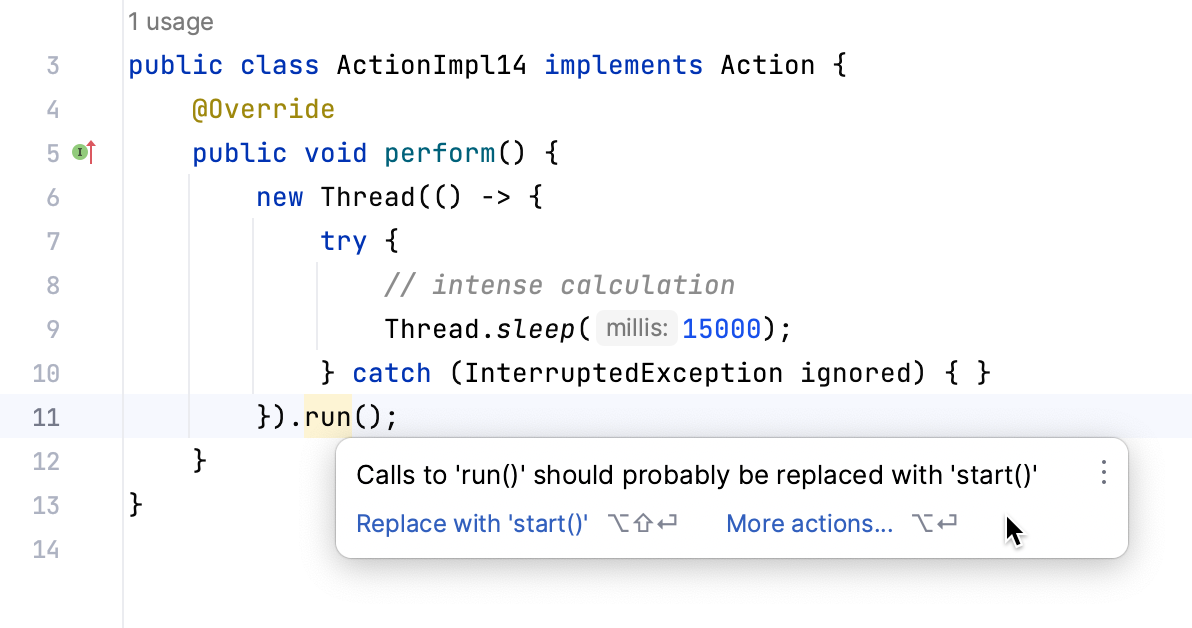Image resolution: width=1192 pixels, height=628 pixels.
Task: Click the @Override annotation
Action: 263,109
